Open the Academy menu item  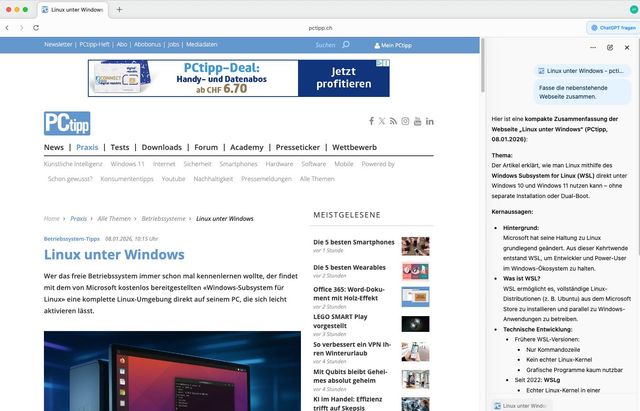click(247, 147)
